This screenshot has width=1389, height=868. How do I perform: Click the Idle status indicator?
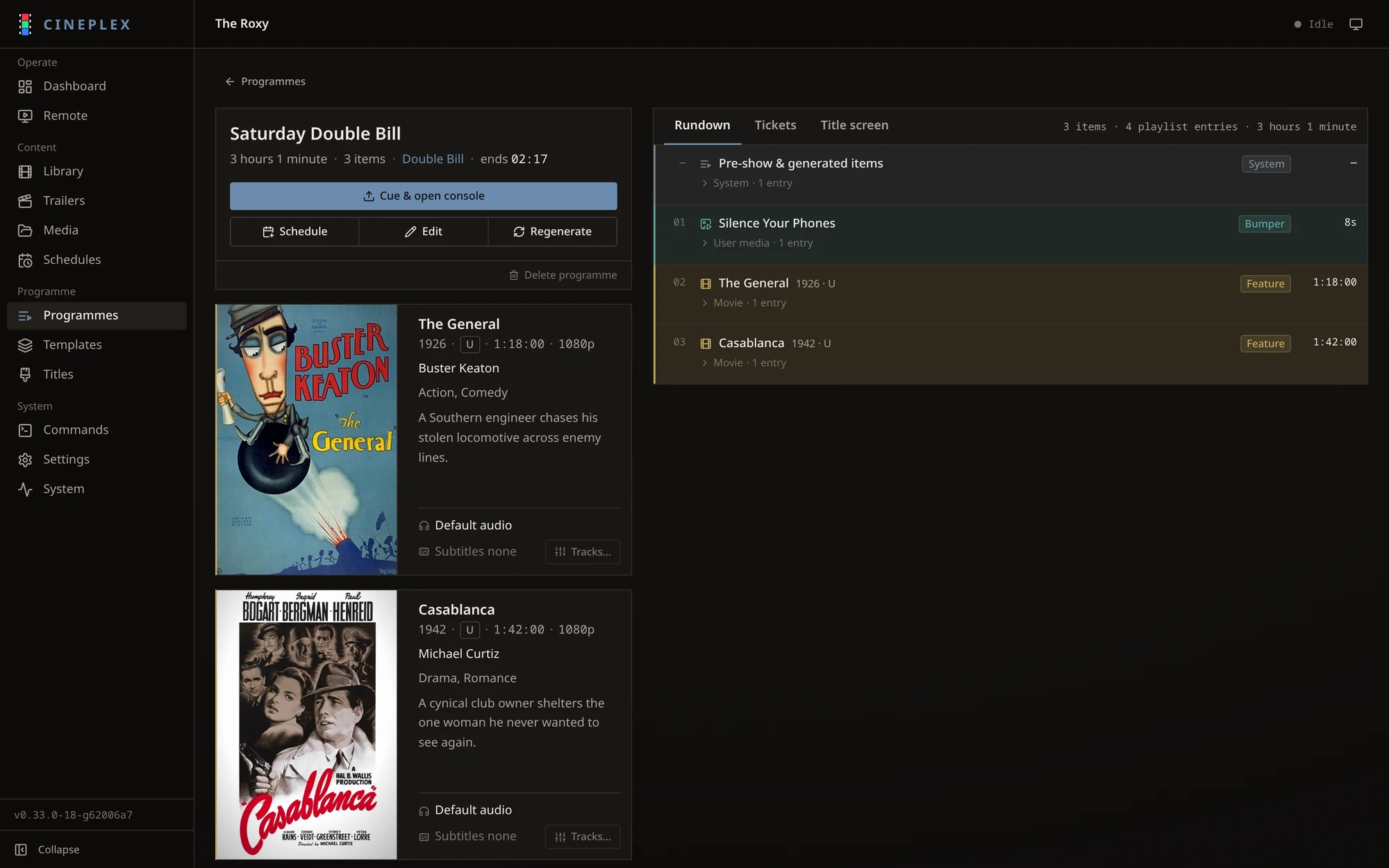(1313, 24)
